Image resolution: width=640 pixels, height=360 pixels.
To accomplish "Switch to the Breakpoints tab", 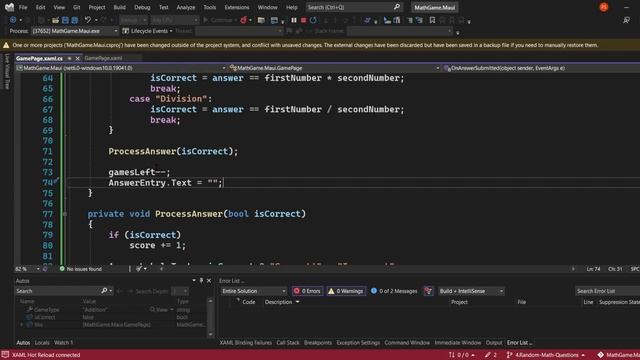I will pyautogui.click(x=318, y=343).
